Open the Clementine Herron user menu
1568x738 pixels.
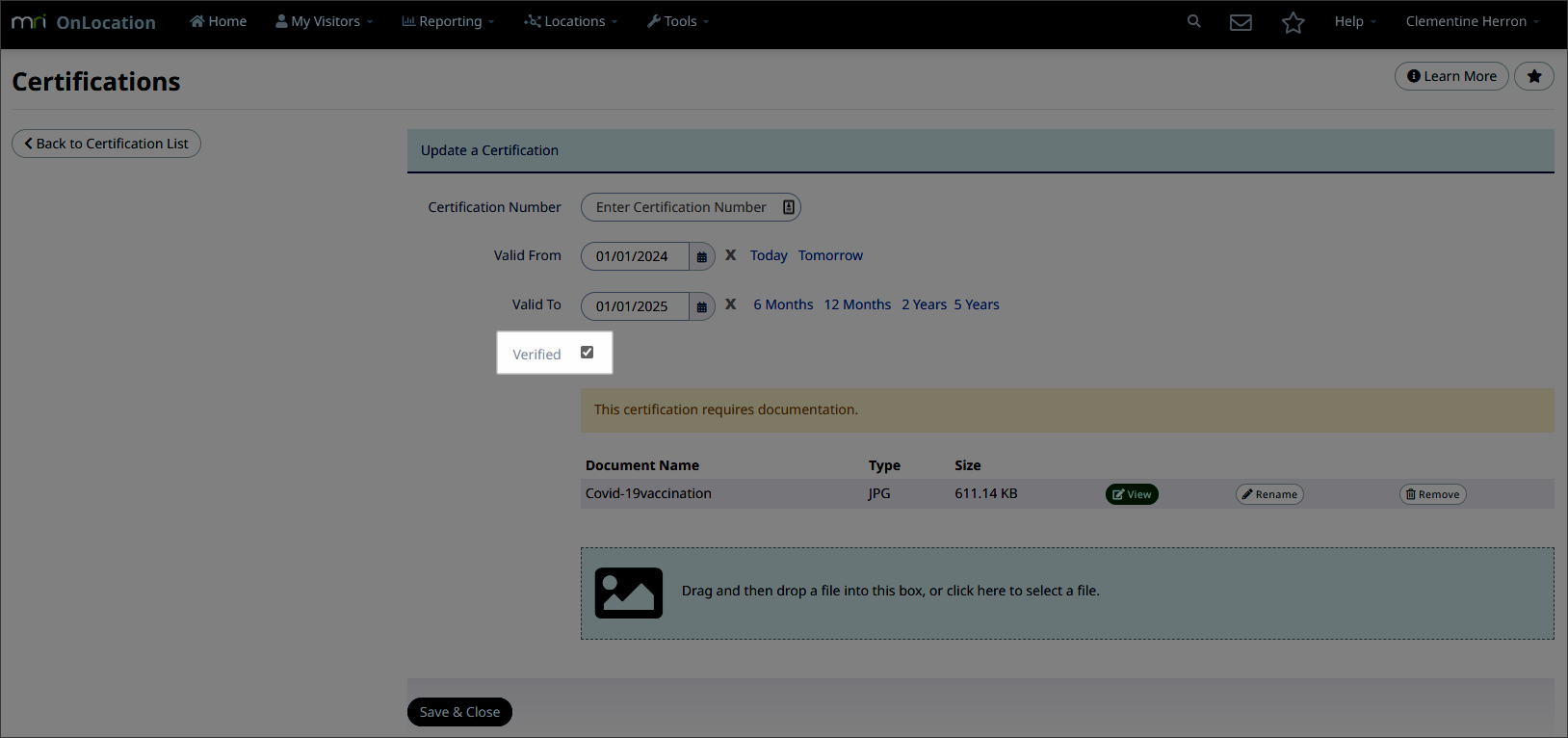pyautogui.click(x=1473, y=21)
